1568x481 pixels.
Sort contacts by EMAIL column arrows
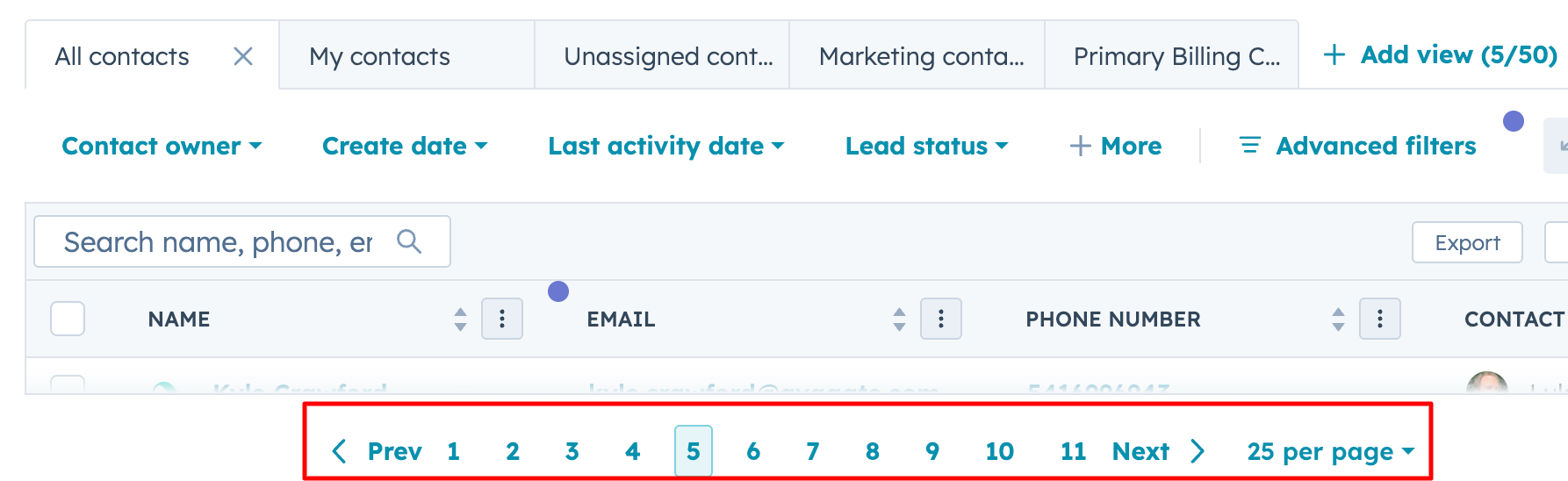click(x=899, y=319)
